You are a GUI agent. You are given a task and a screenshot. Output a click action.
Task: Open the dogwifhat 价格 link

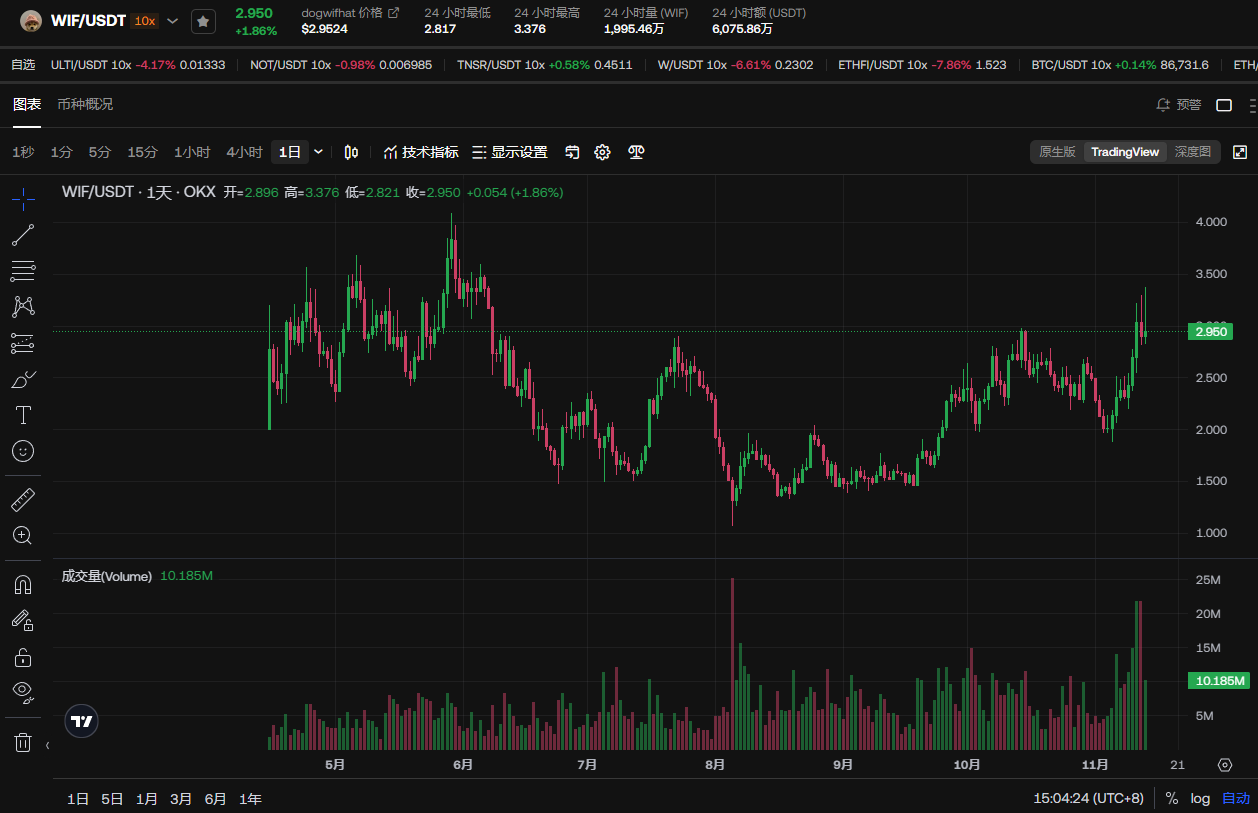coord(350,13)
